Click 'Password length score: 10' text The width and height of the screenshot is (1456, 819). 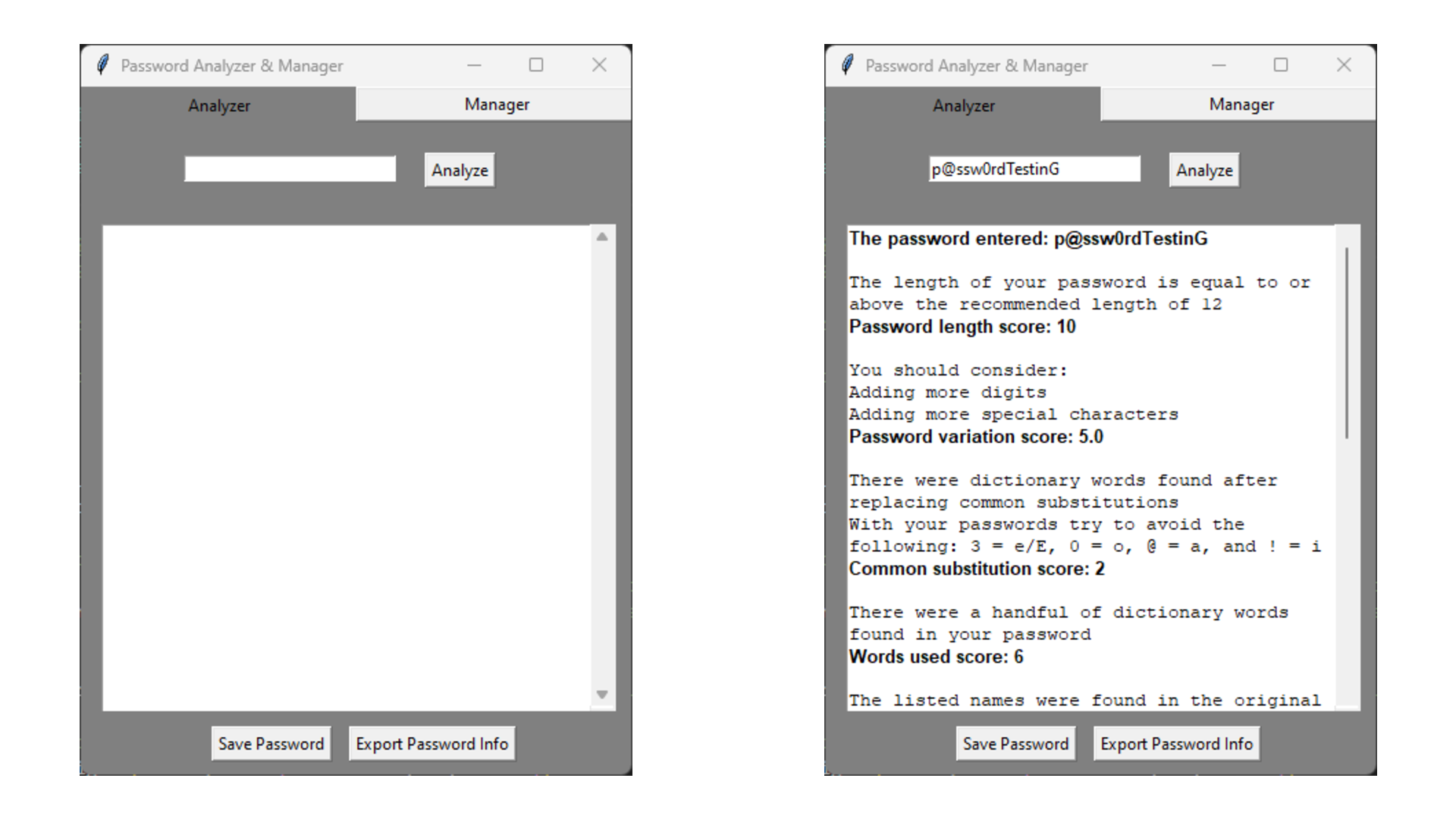pos(962,327)
